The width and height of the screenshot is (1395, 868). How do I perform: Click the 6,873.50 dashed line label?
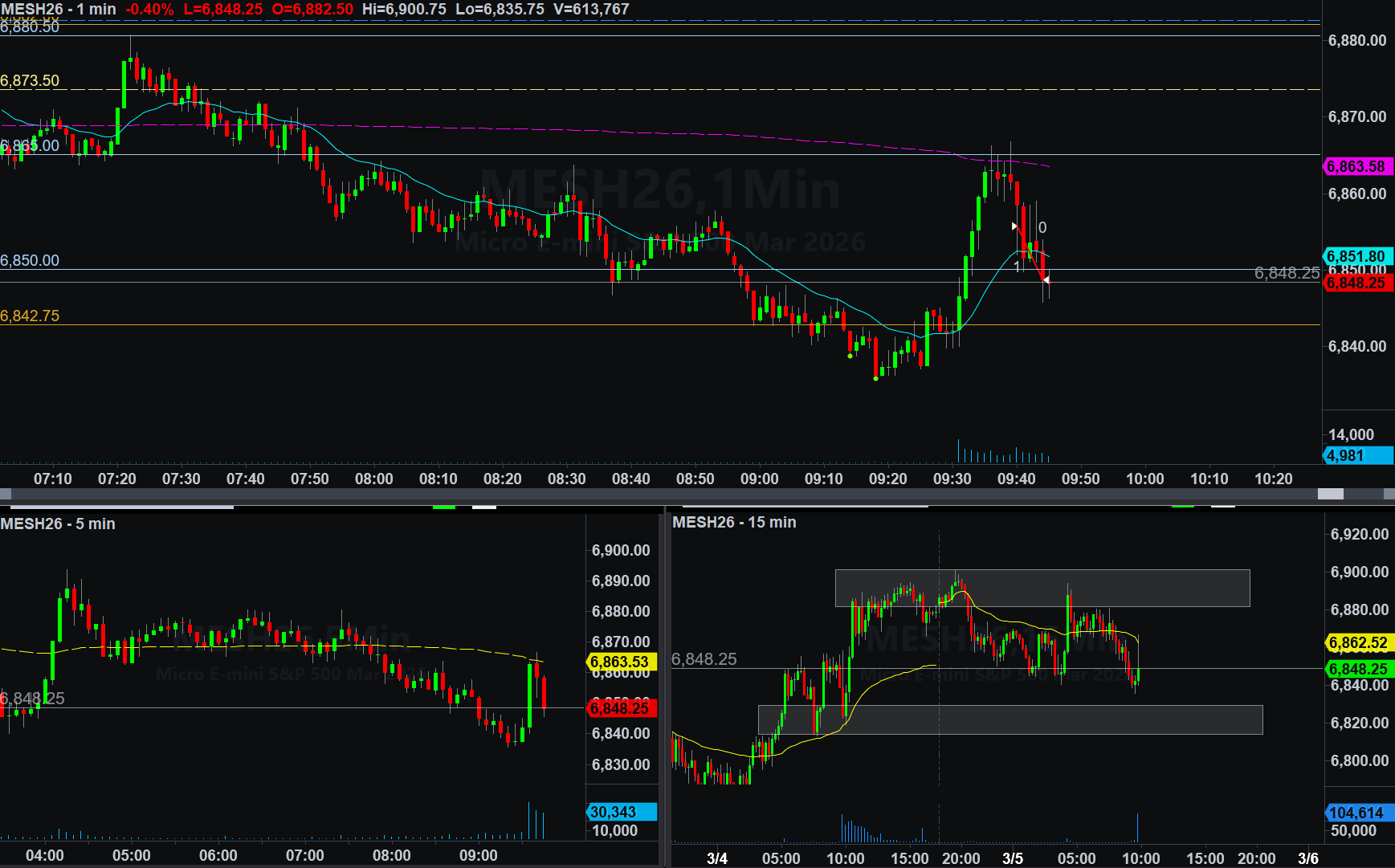click(x=30, y=80)
